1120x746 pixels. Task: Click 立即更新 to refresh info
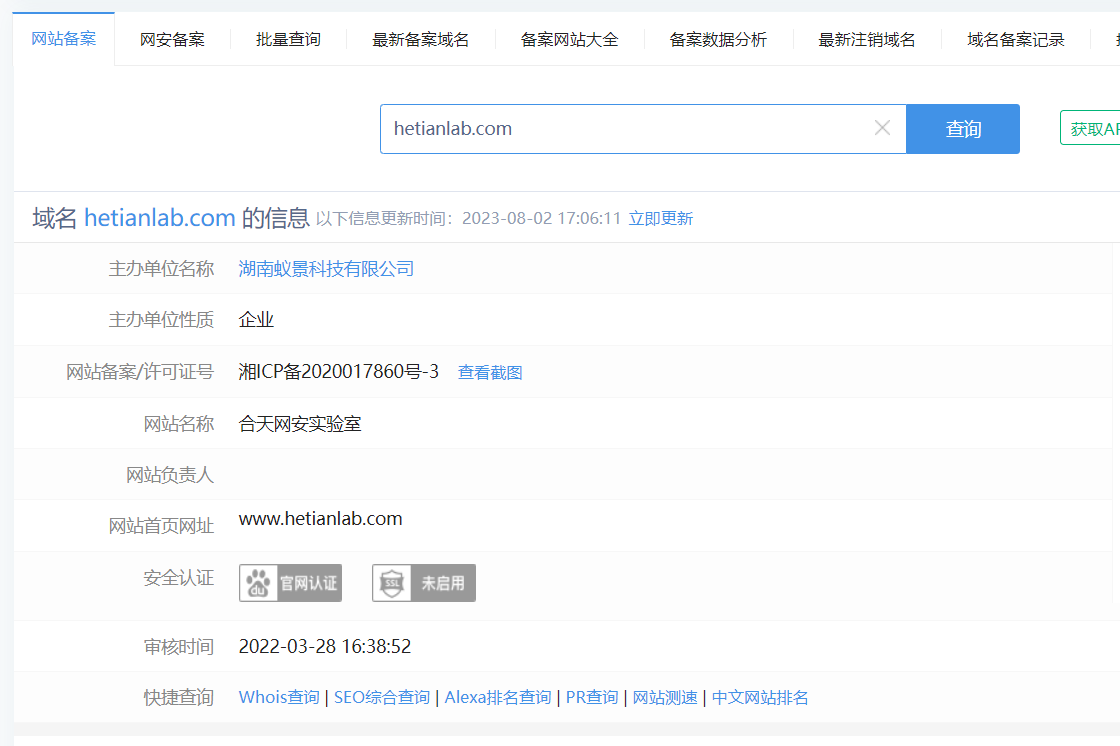[x=661, y=219]
